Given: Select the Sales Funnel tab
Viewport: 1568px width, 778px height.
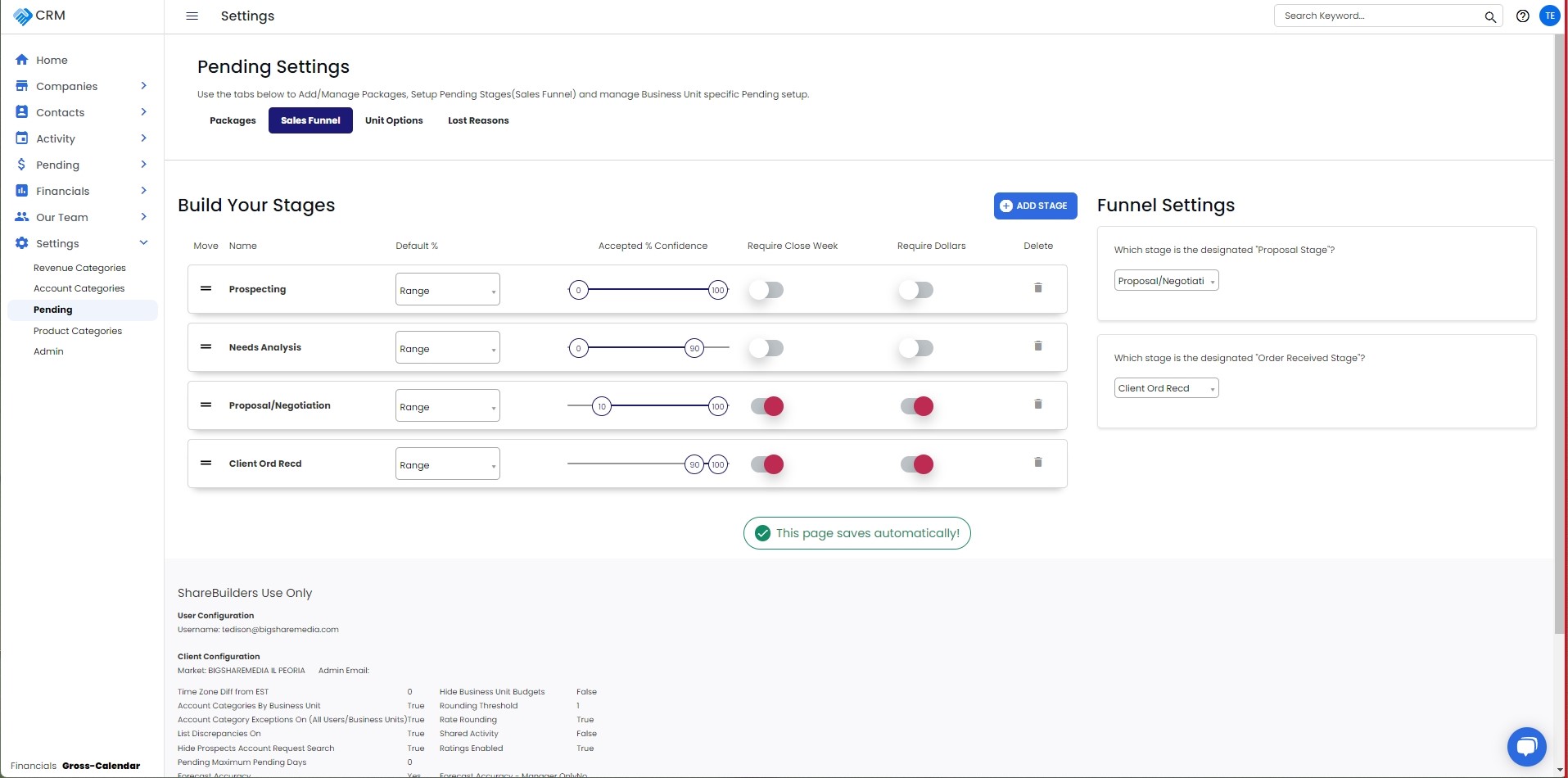Looking at the screenshot, I should point(310,120).
